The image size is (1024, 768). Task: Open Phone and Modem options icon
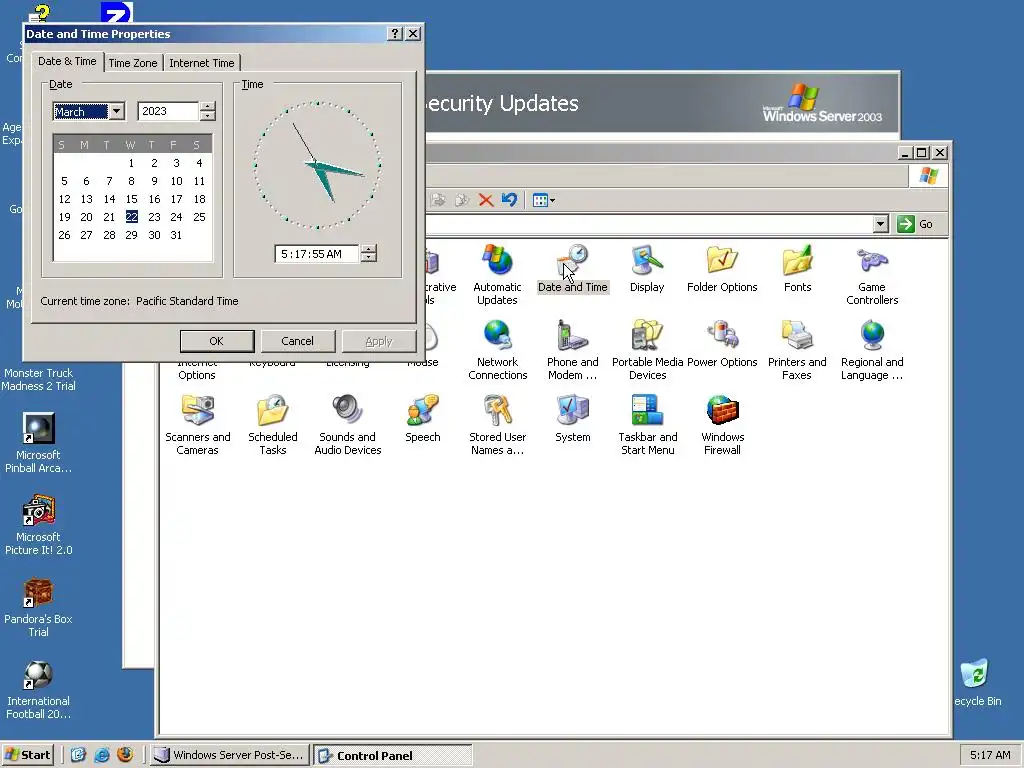click(573, 350)
